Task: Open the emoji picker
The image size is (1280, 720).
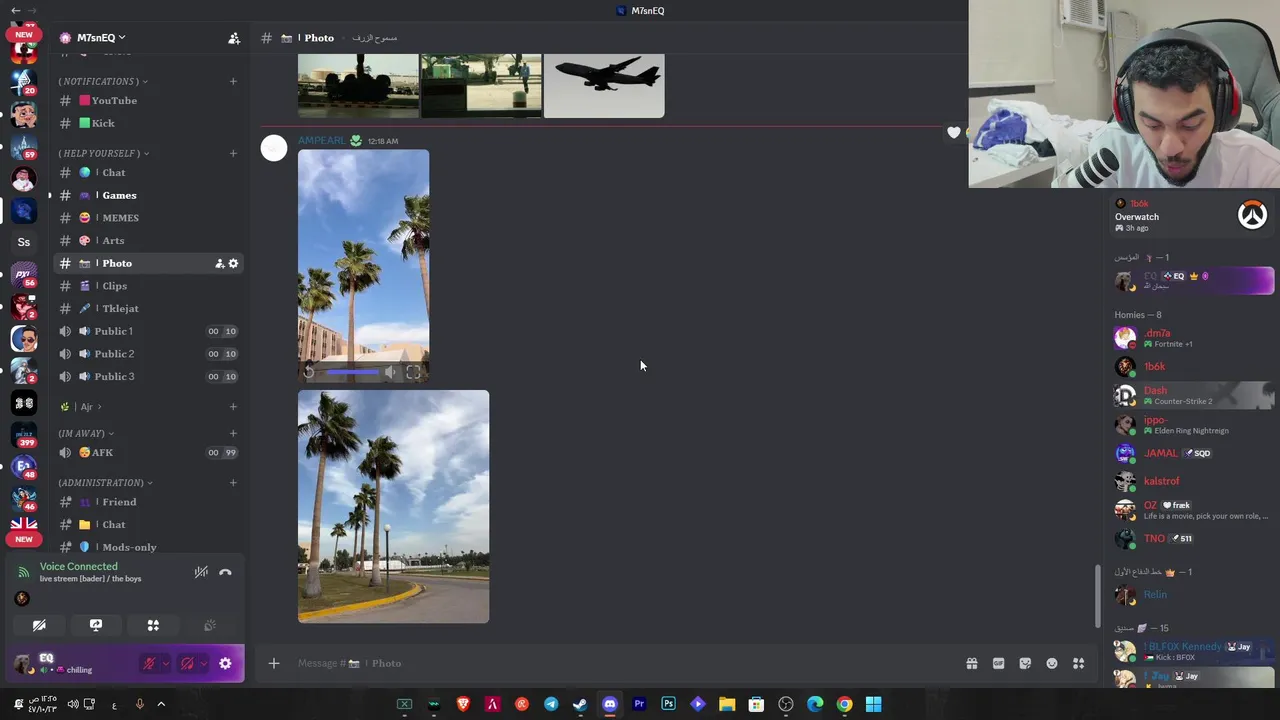Action: coord(1052,663)
